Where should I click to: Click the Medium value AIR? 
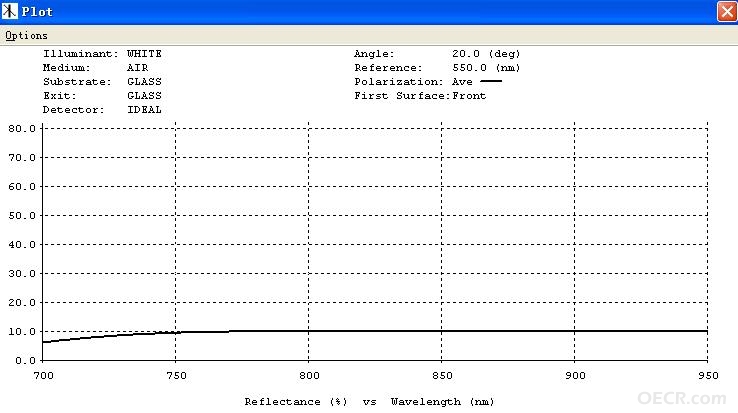[x=137, y=68]
